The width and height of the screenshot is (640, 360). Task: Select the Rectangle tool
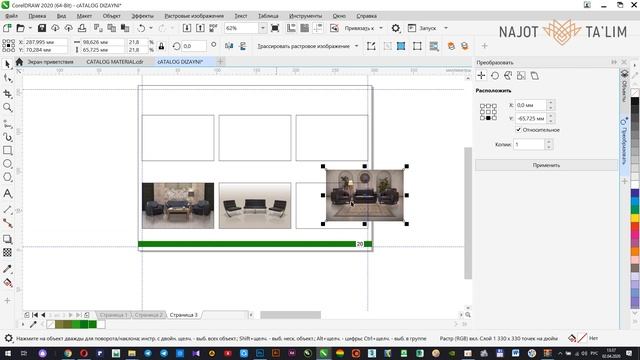click(x=7, y=150)
